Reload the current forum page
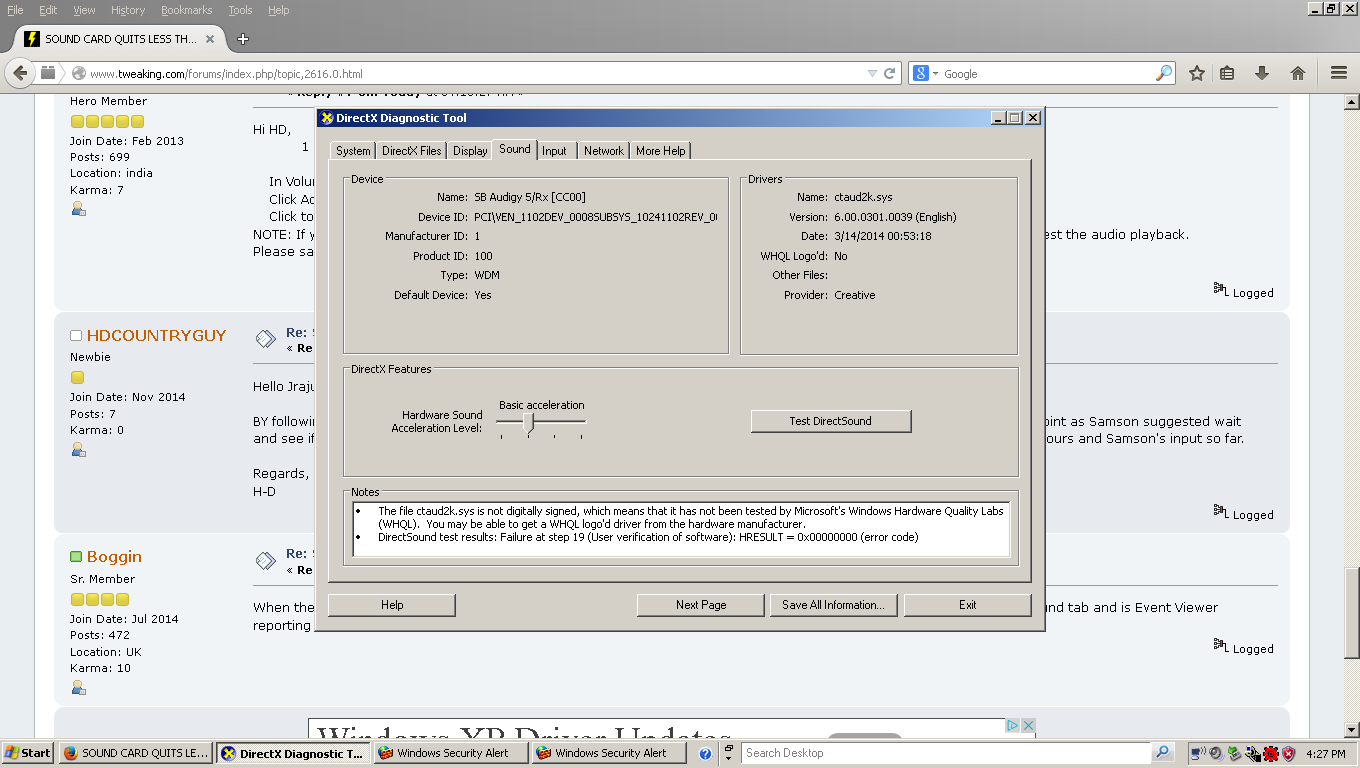 tap(889, 73)
